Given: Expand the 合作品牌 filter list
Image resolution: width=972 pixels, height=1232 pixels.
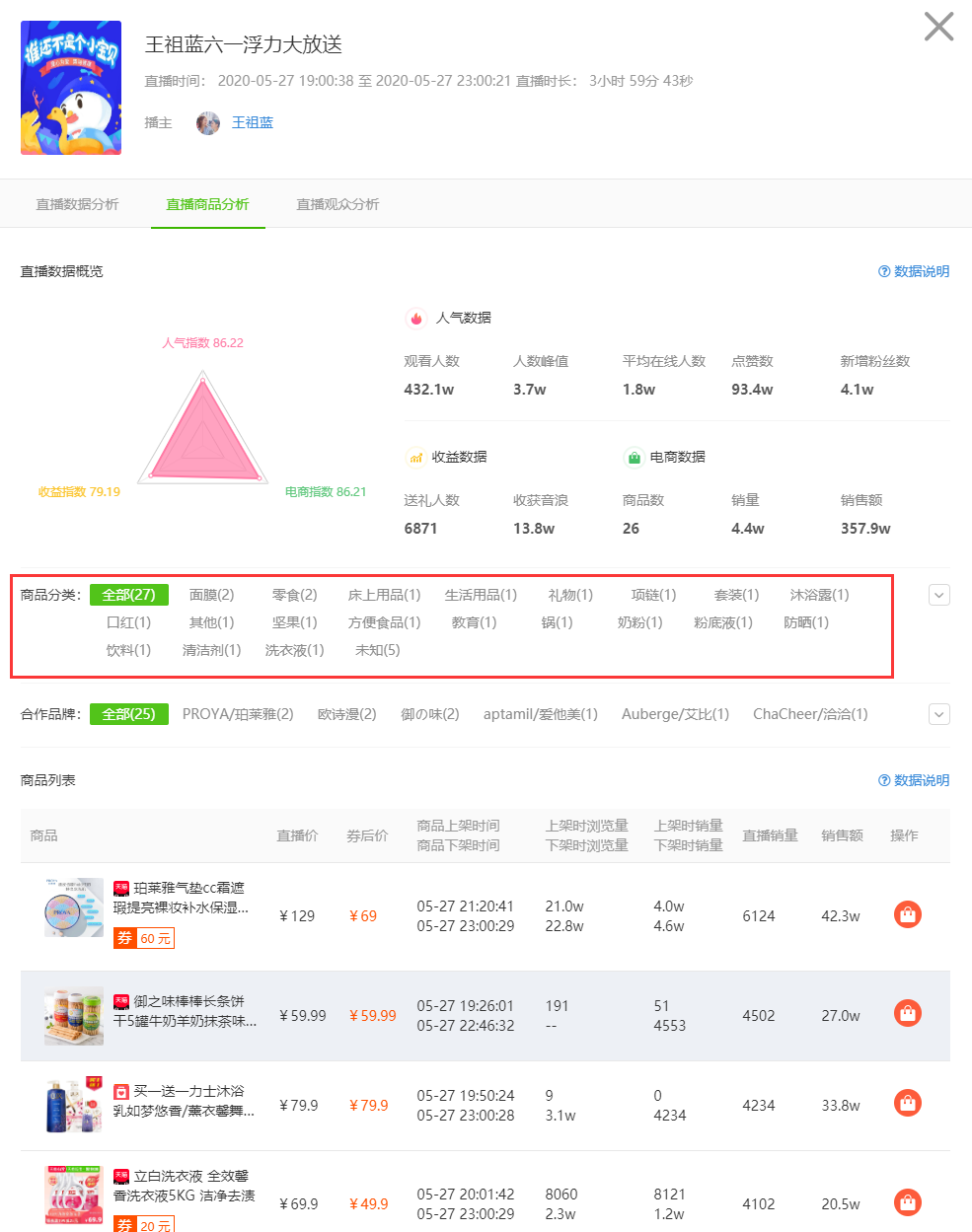Looking at the screenshot, I should [939, 714].
